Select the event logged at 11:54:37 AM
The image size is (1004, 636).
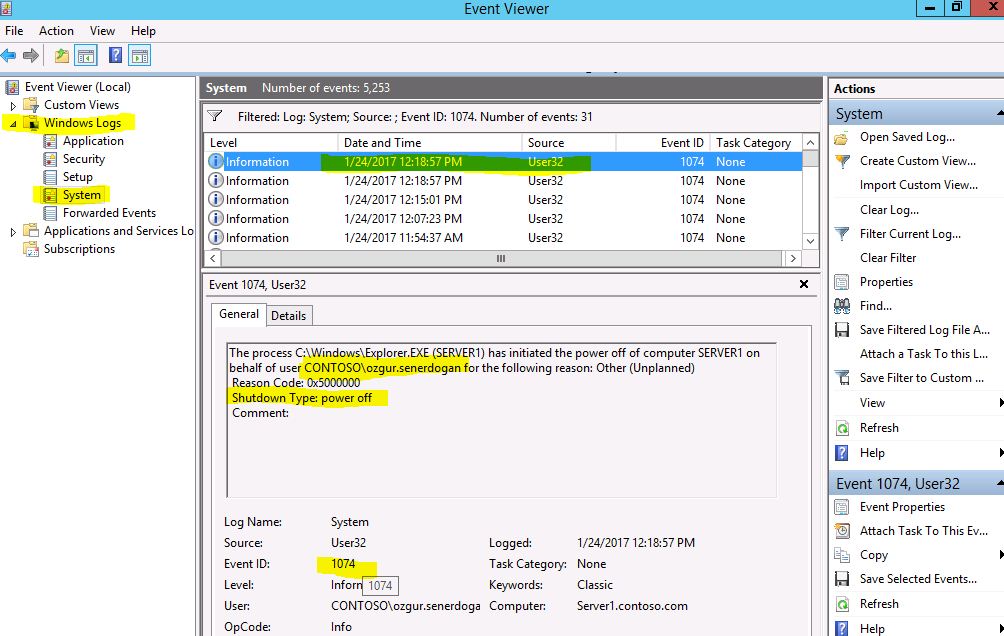pyautogui.click(x=503, y=238)
